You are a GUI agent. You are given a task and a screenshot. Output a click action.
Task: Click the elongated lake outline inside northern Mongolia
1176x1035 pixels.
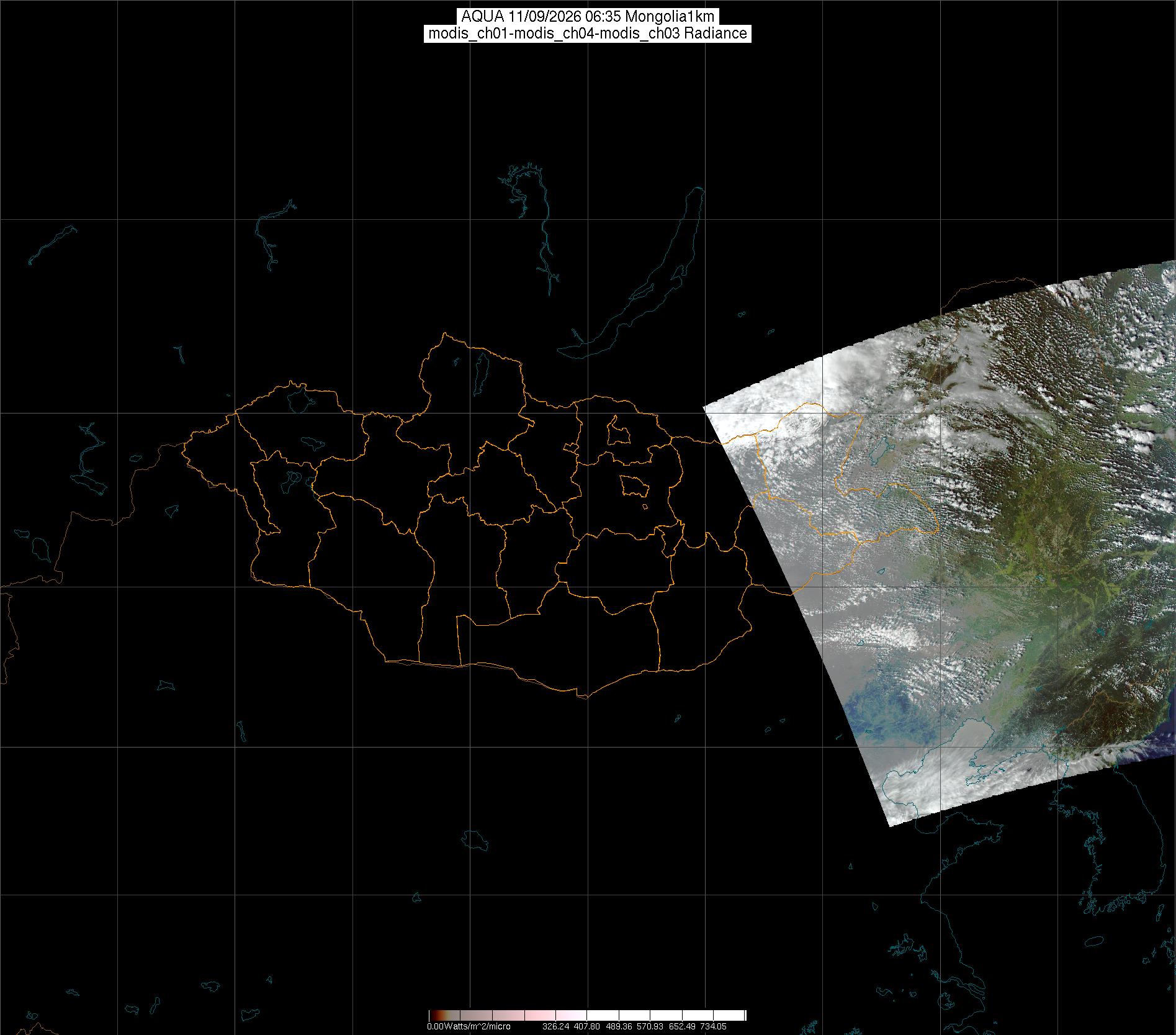480,369
